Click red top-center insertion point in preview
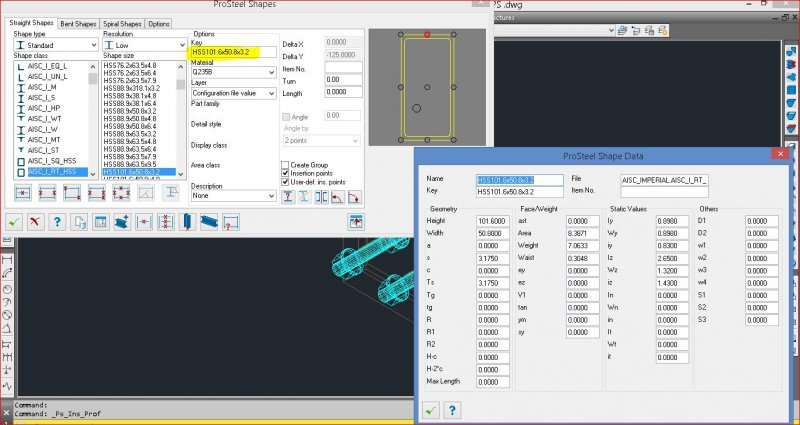The height and width of the screenshot is (425, 800). pyautogui.click(x=427, y=35)
